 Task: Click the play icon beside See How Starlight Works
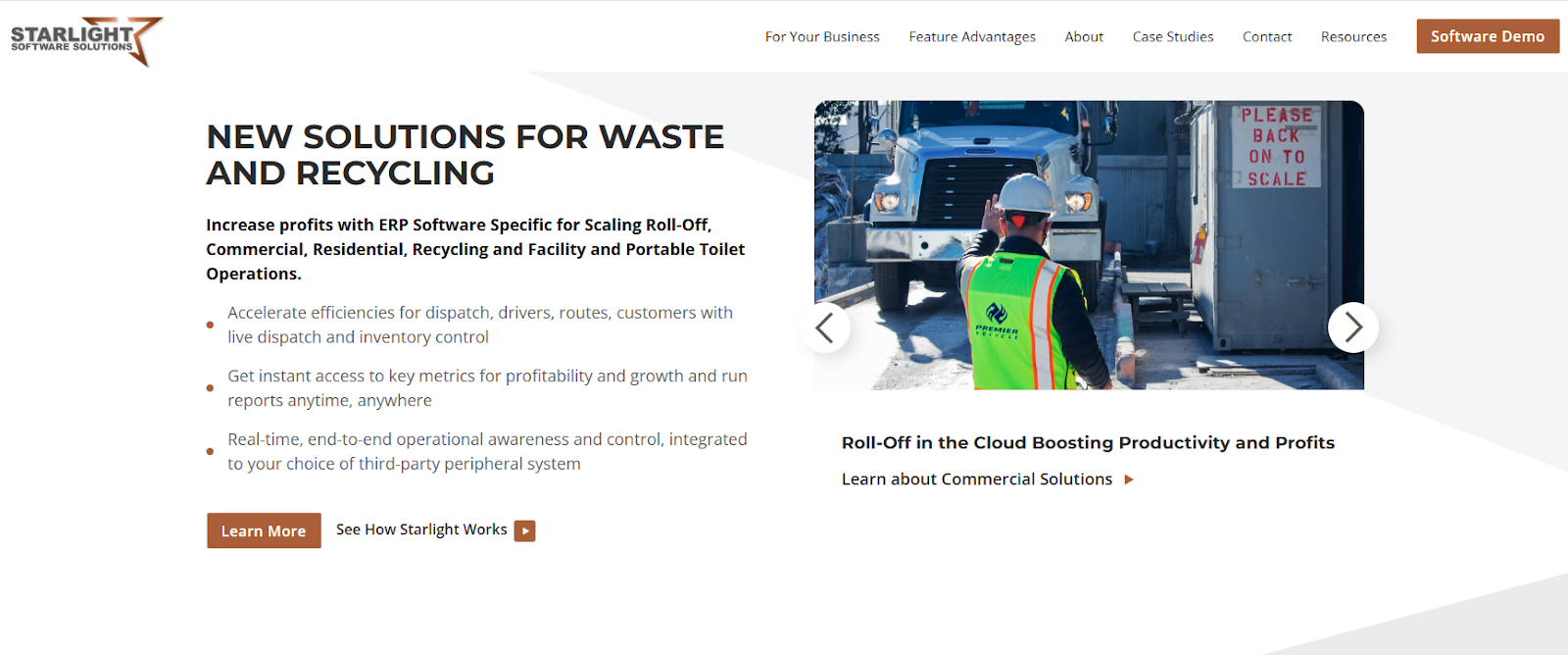coord(525,530)
